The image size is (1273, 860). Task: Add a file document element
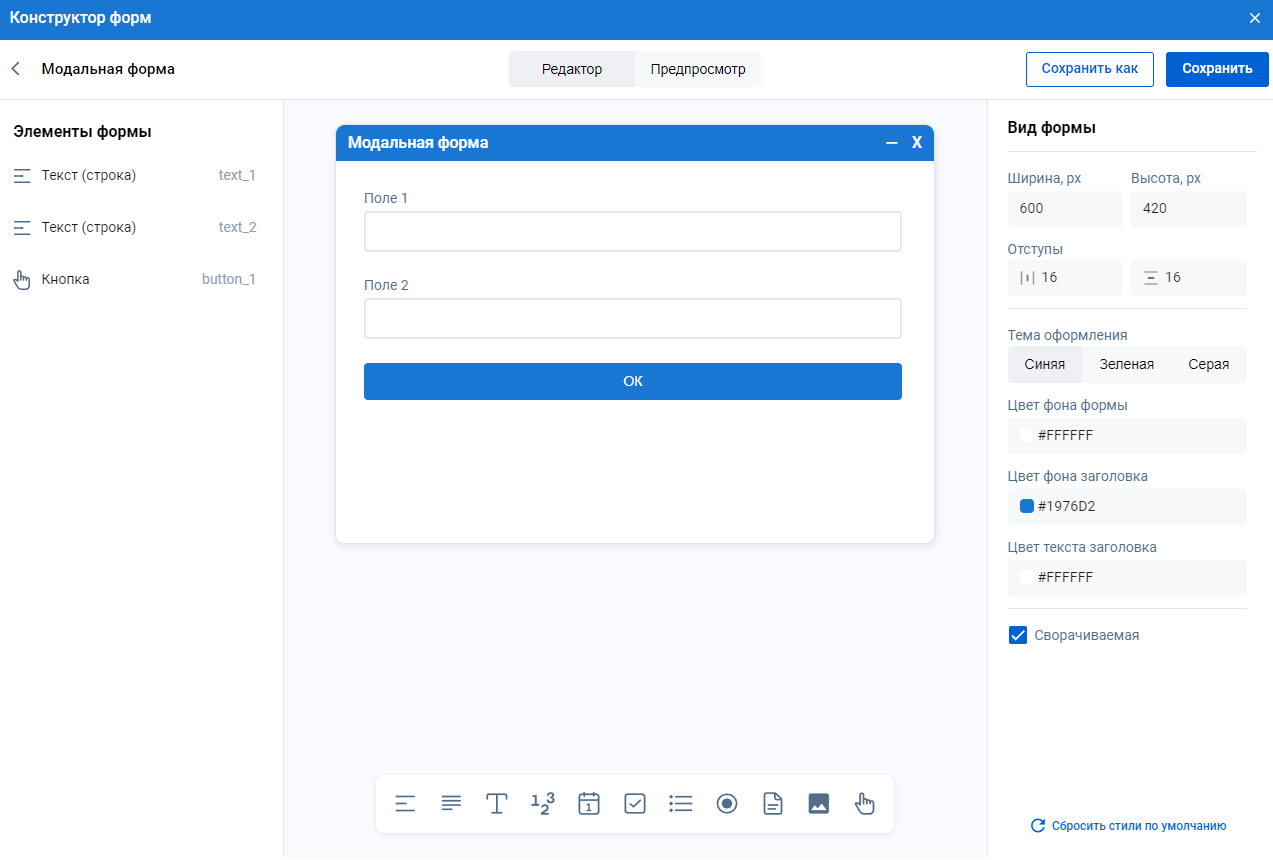(x=773, y=804)
